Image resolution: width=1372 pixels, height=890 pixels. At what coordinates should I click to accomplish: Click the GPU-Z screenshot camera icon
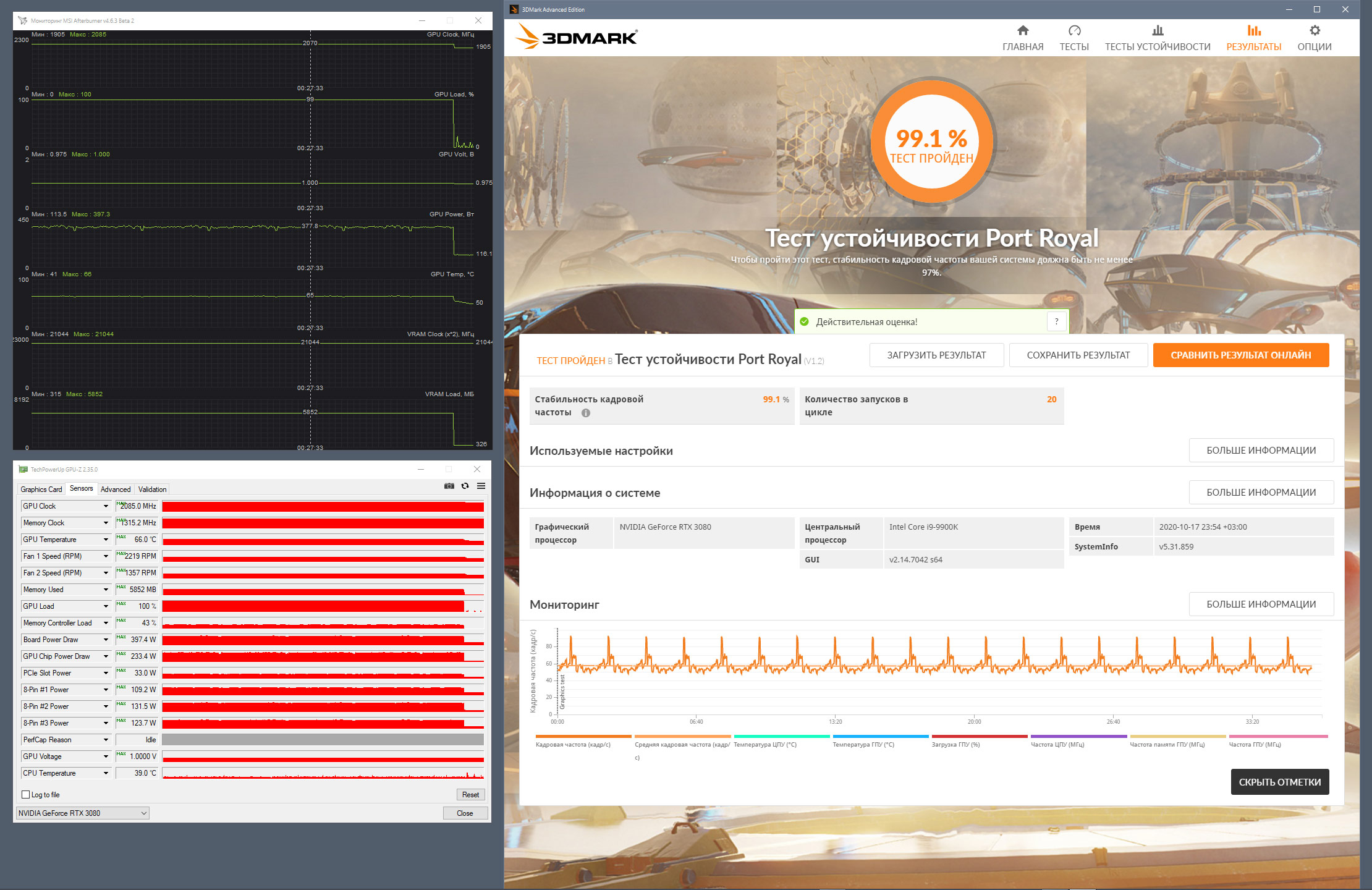pyautogui.click(x=449, y=486)
